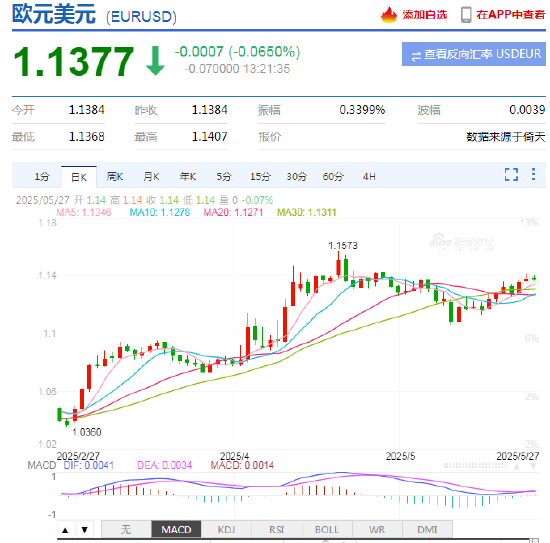Click the DEA: 0.0034 label
Screen dimensions: 550x543
click(165, 465)
